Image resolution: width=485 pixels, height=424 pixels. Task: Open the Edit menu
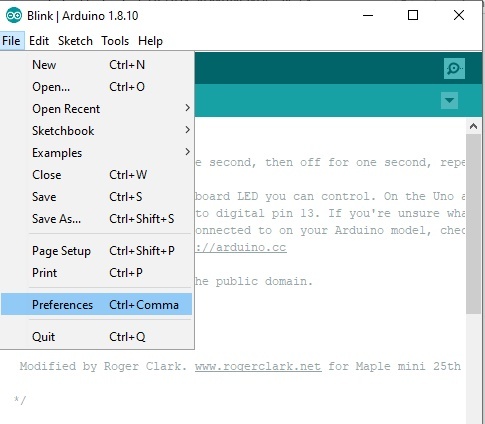[x=39, y=41]
